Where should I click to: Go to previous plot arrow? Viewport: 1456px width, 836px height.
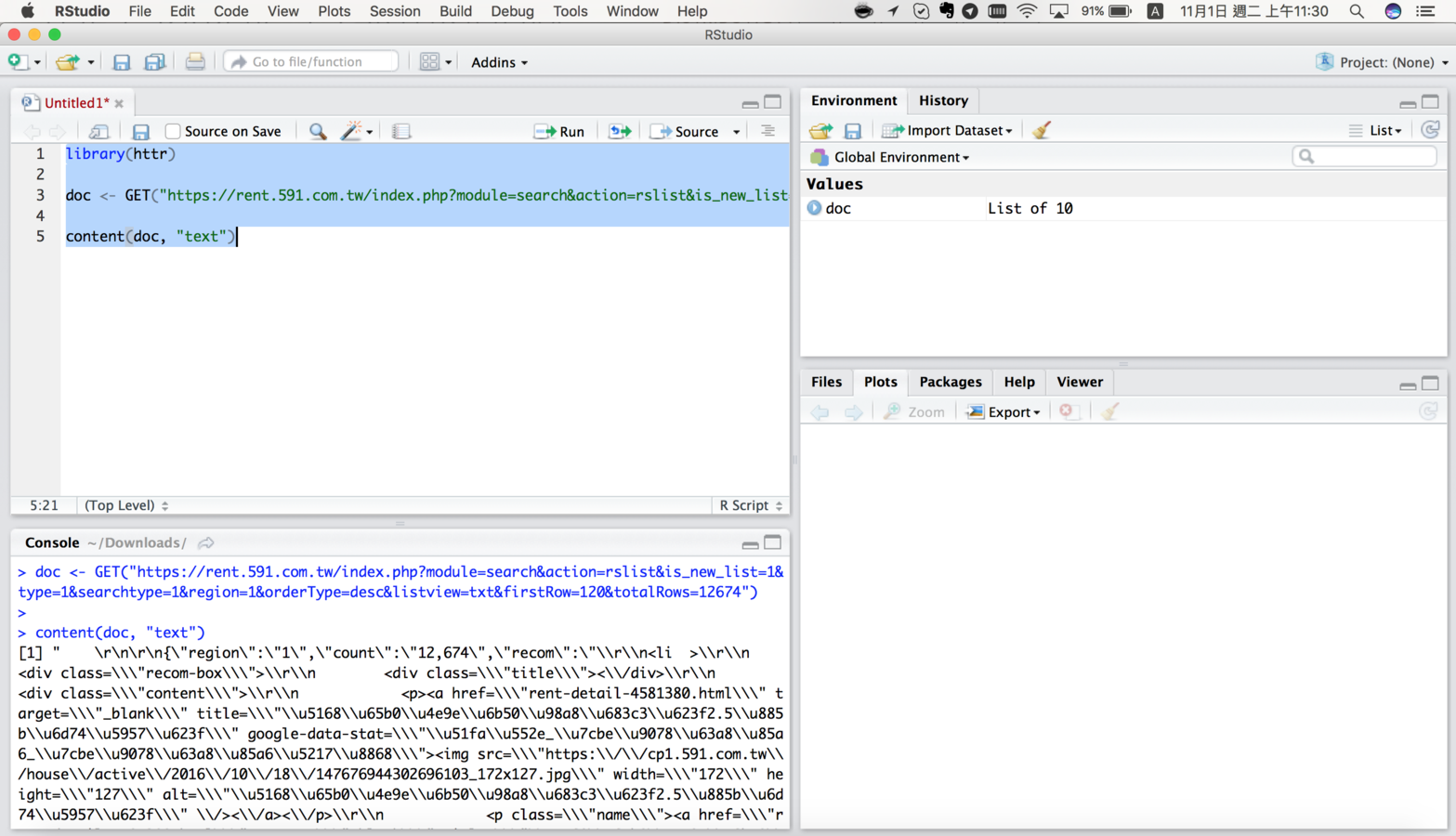pyautogui.click(x=820, y=411)
